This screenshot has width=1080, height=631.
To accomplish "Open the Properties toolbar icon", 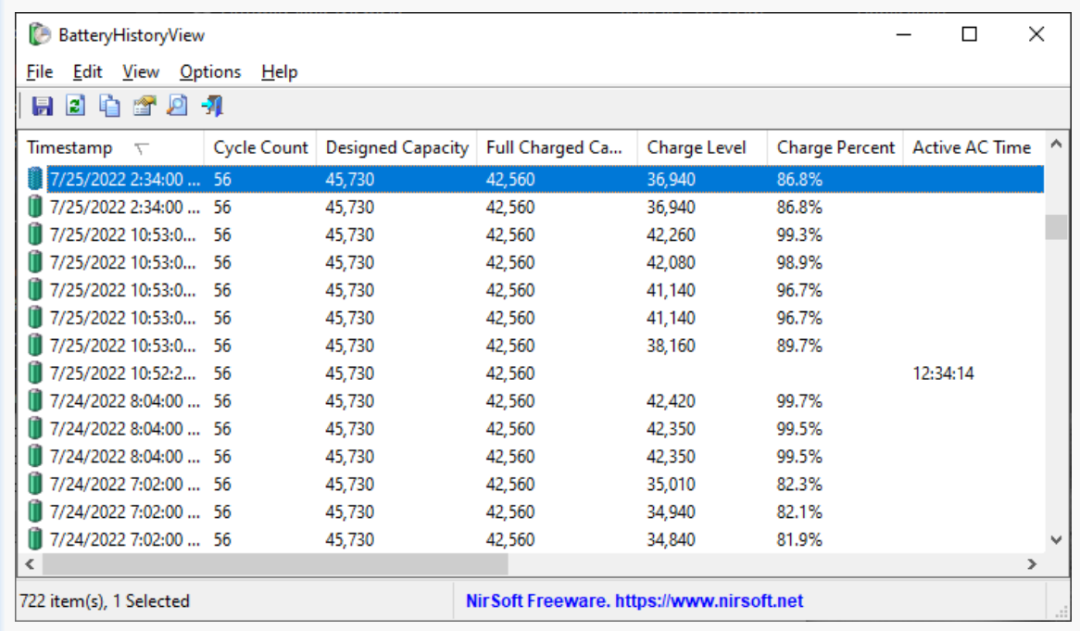I will tap(144, 106).
